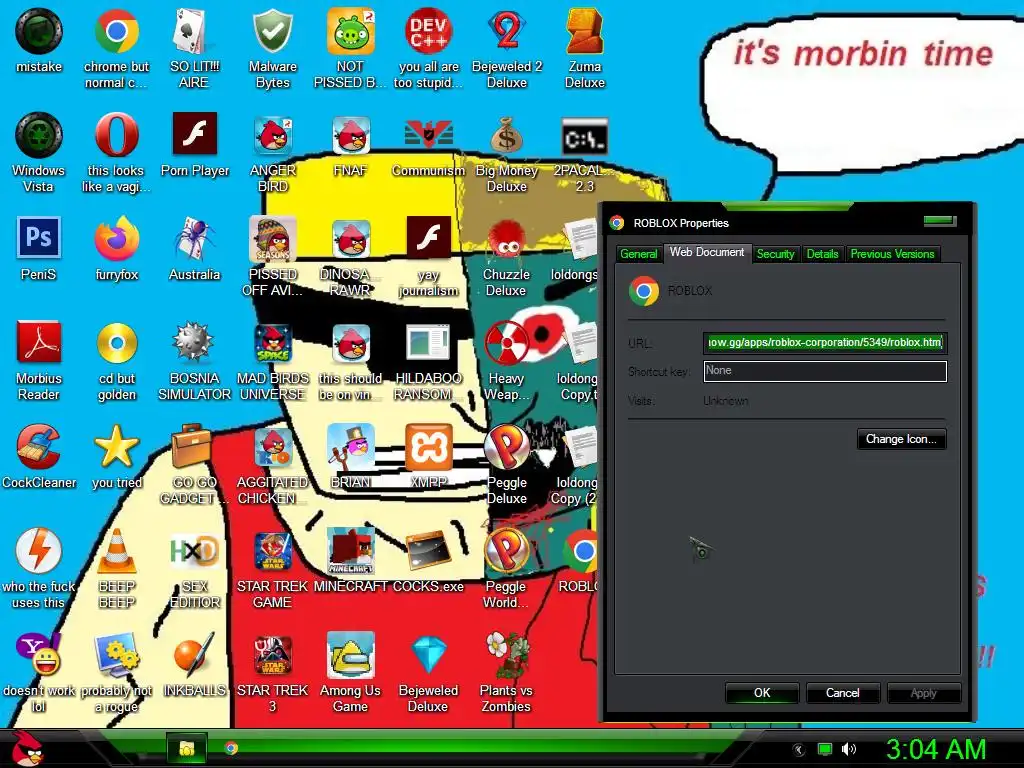1024x768 pixels.
Task: Switch to the General tab
Action: point(638,254)
